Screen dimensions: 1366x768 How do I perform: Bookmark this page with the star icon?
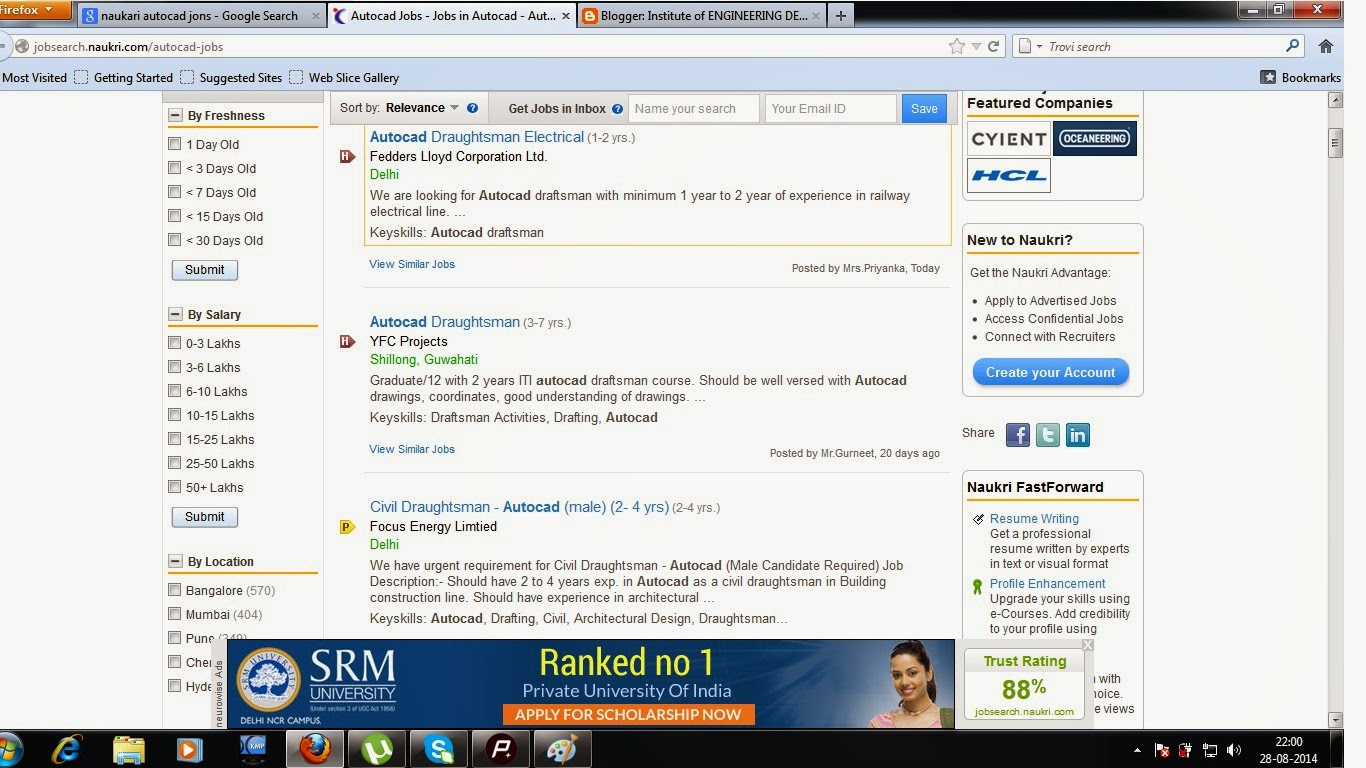click(x=957, y=46)
